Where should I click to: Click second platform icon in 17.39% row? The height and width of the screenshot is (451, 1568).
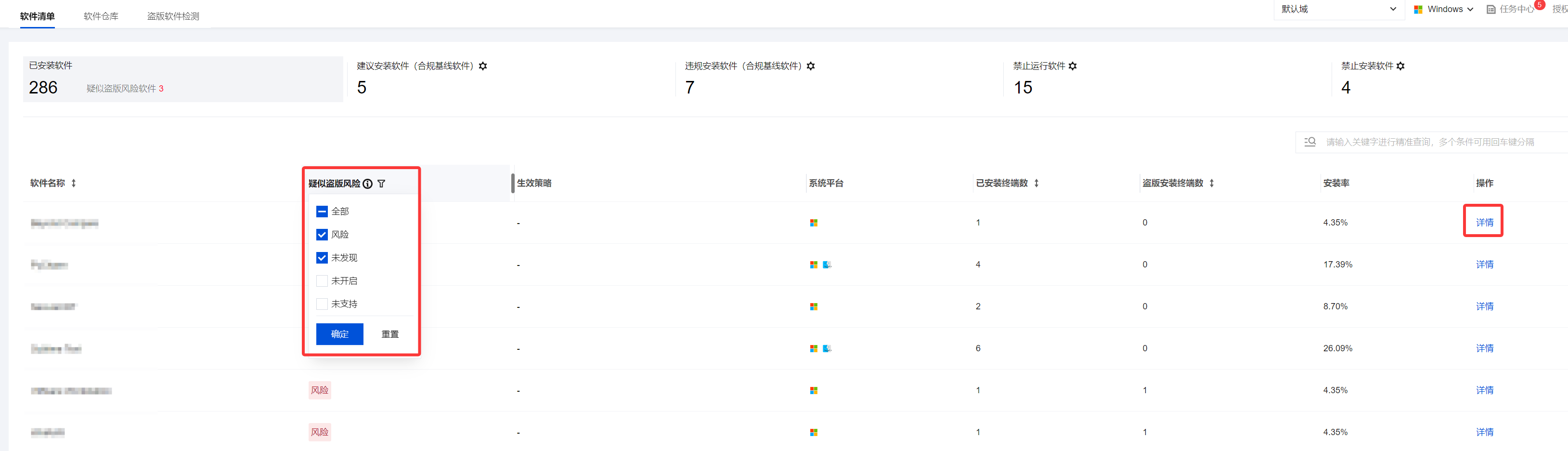click(827, 265)
